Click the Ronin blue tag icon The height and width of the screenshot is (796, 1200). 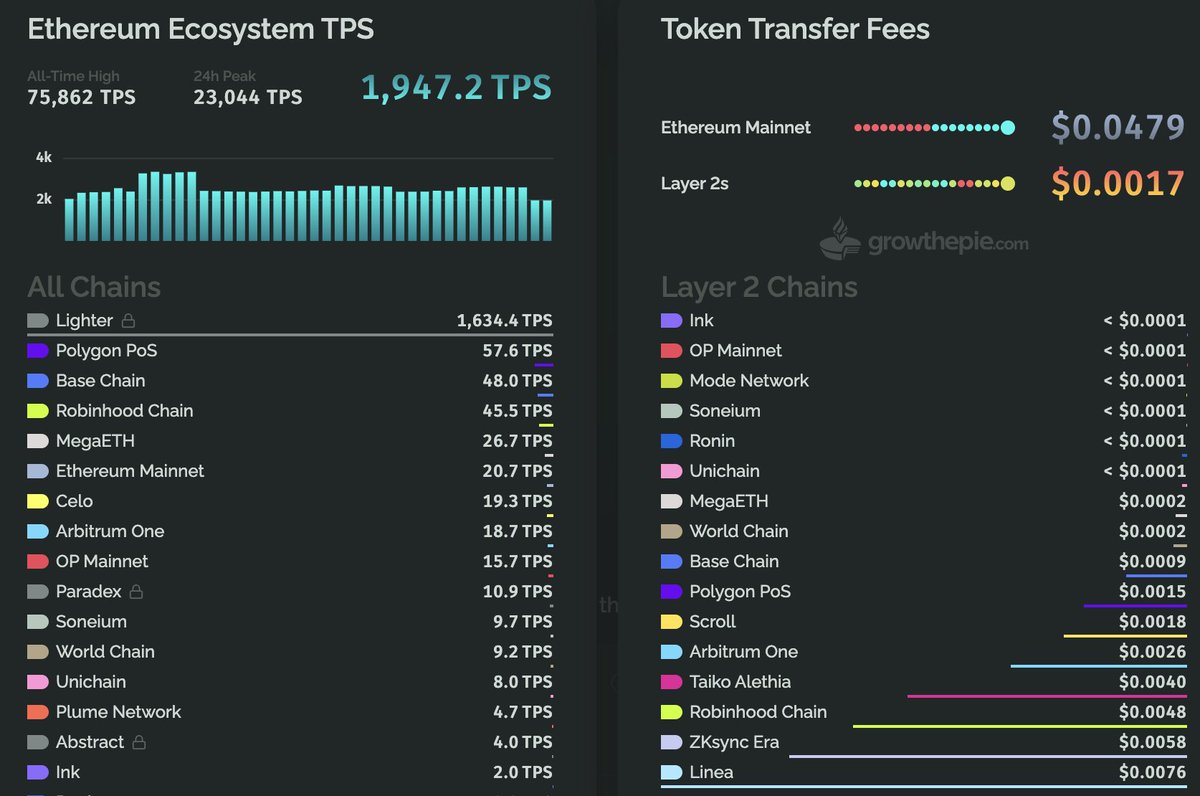click(x=672, y=441)
